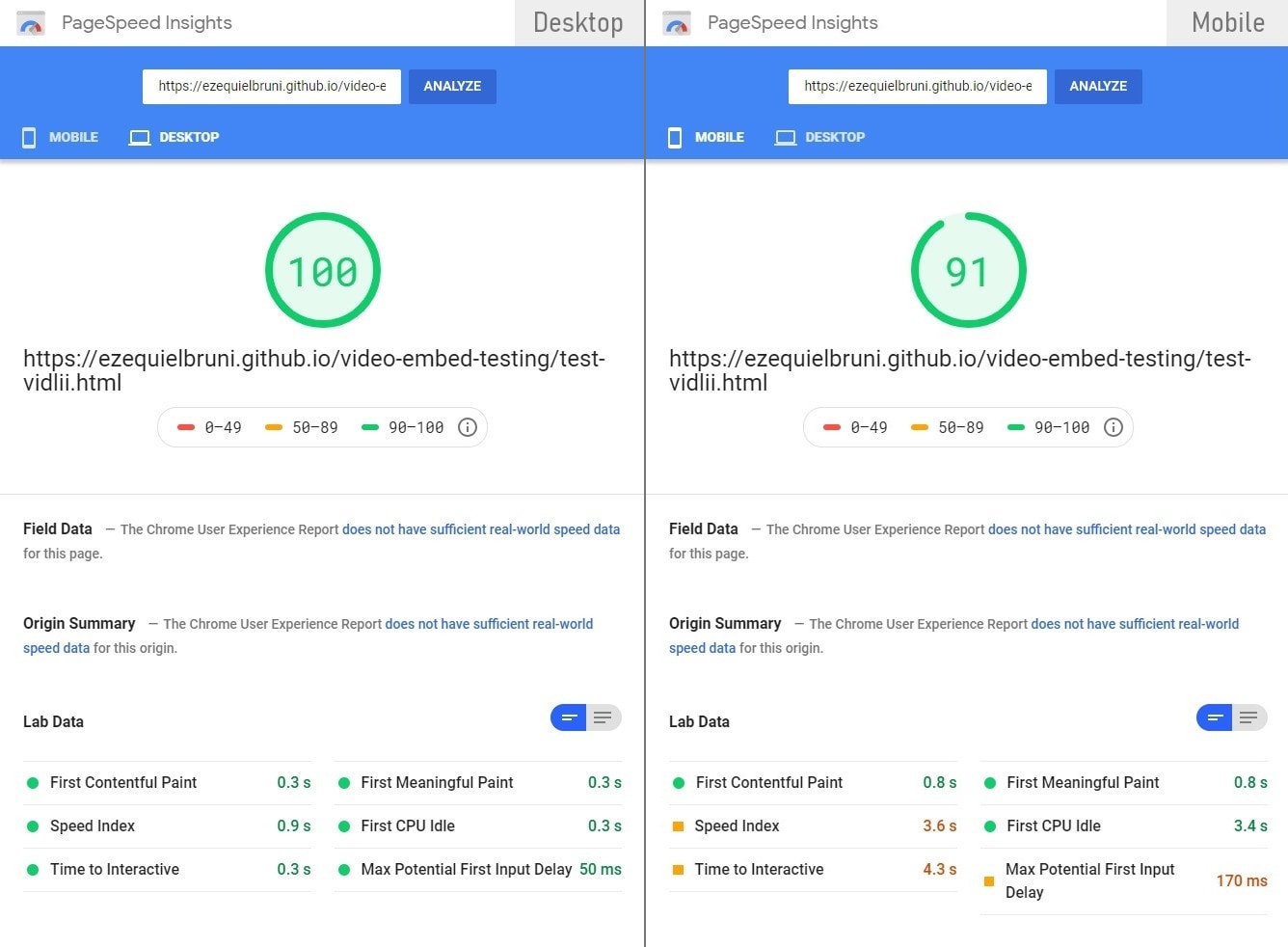Switch to MOBILE tab in Desktop panel
This screenshot has height=947, width=1288.
click(61, 137)
